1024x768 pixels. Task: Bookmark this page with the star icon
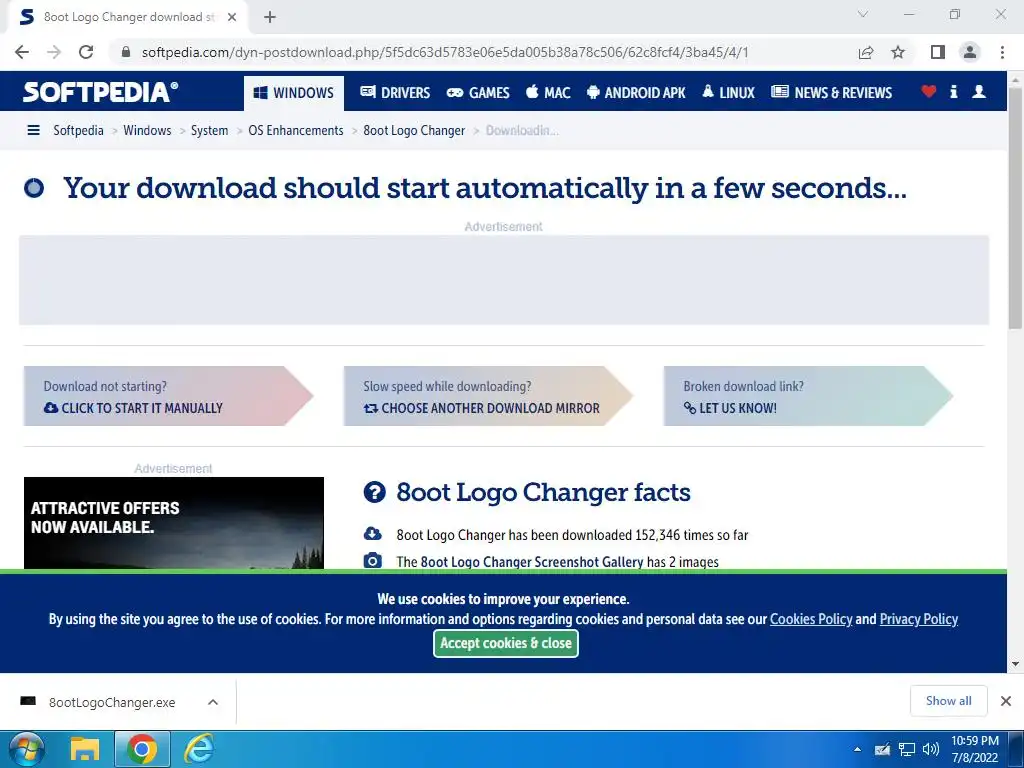tap(898, 52)
